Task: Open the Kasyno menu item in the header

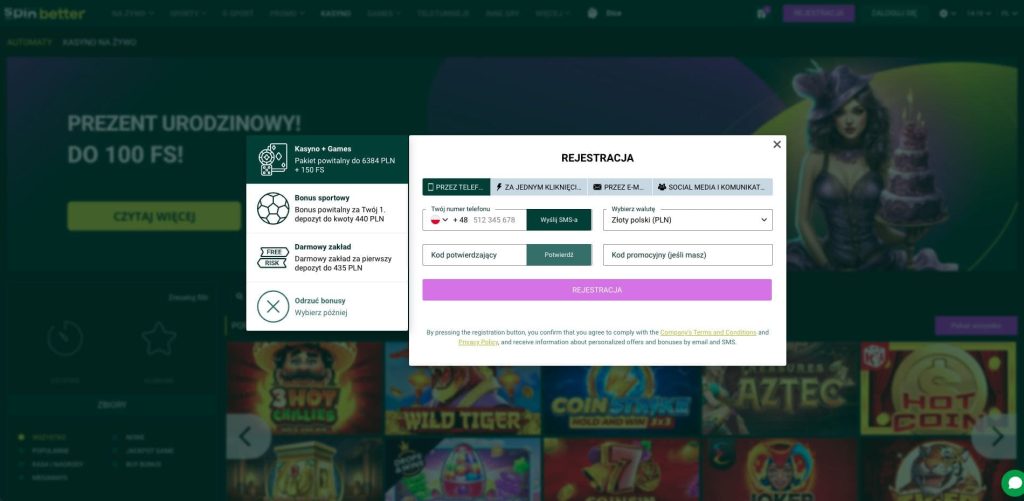Action: point(336,14)
